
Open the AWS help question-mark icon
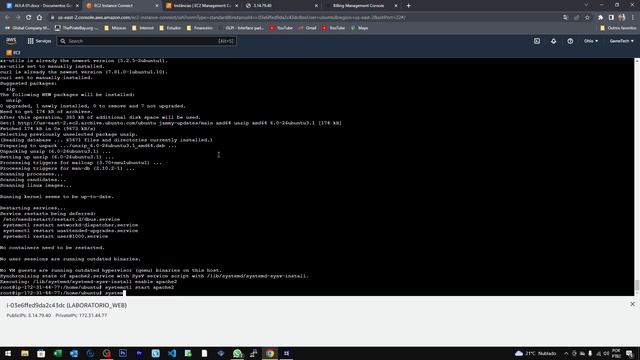click(570, 41)
